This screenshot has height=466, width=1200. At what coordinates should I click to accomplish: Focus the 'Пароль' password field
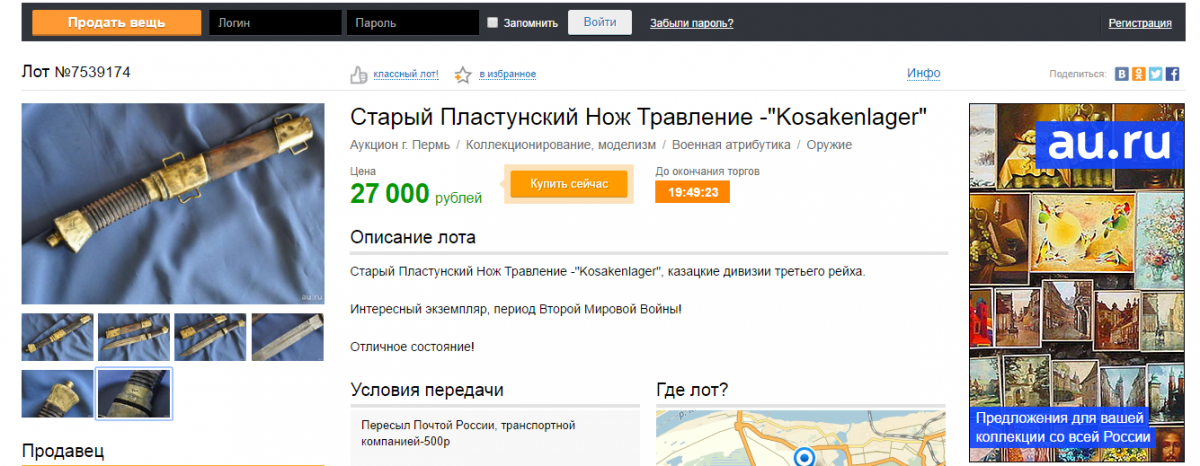pos(412,23)
